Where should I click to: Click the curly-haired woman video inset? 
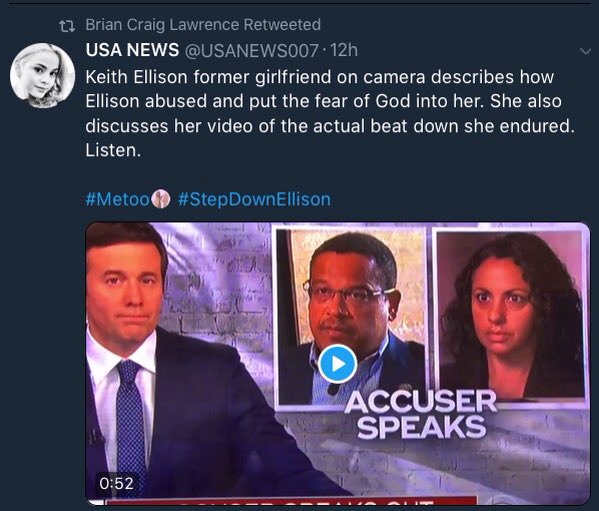click(x=511, y=315)
